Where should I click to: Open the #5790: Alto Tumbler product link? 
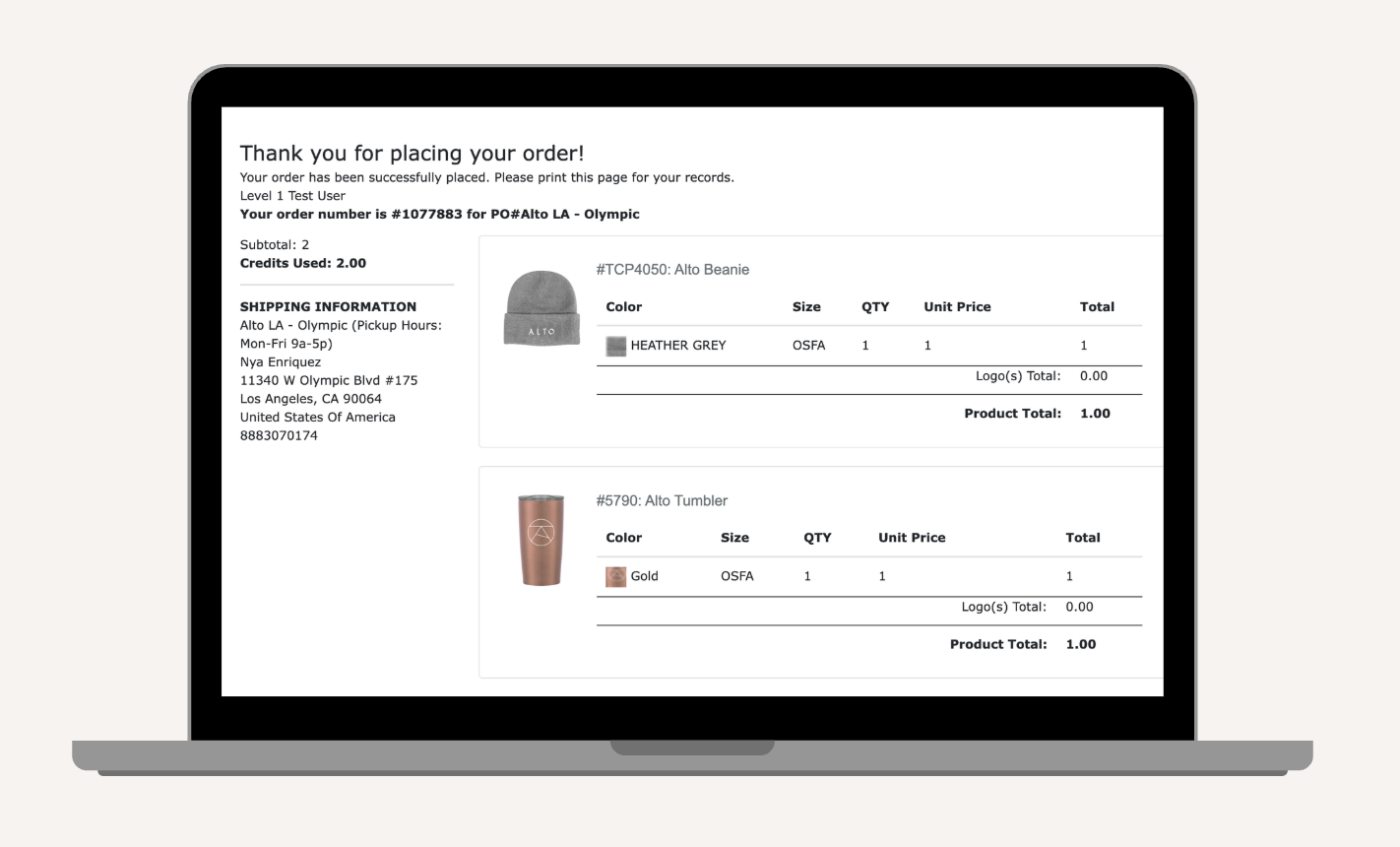[x=662, y=500]
